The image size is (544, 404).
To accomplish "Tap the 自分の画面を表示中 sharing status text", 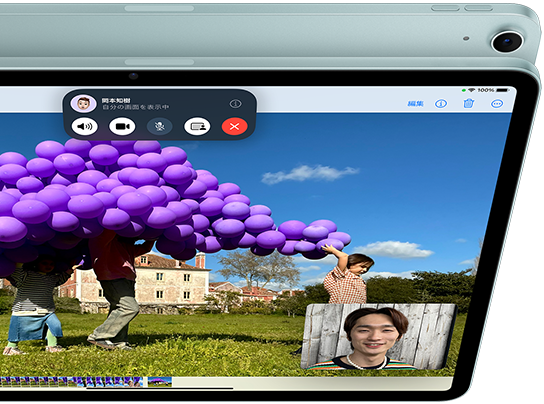I will (136, 107).
